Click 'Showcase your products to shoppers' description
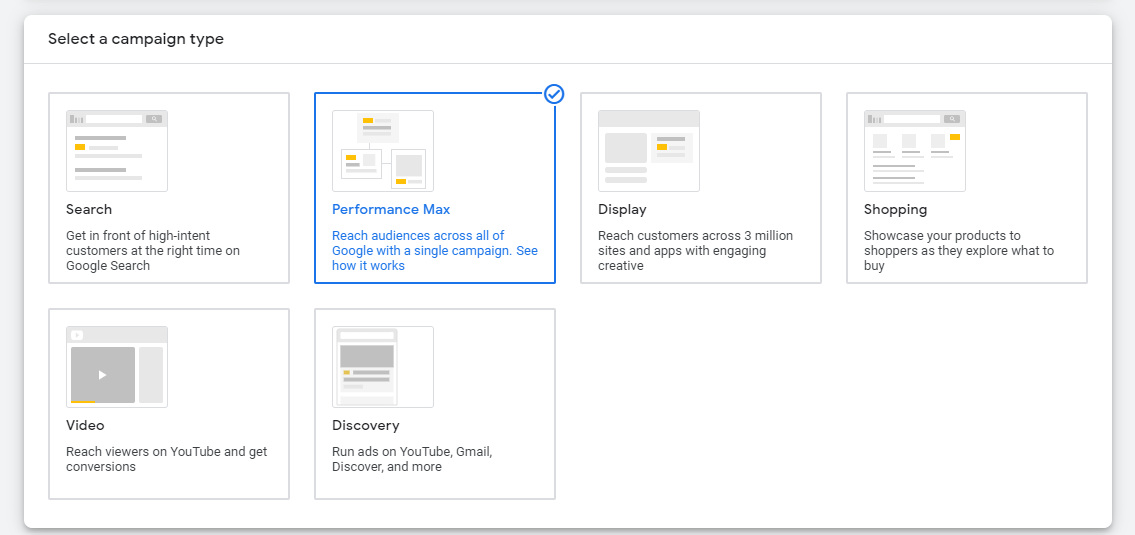Screen dimensions: 1135x535 coord(959,250)
